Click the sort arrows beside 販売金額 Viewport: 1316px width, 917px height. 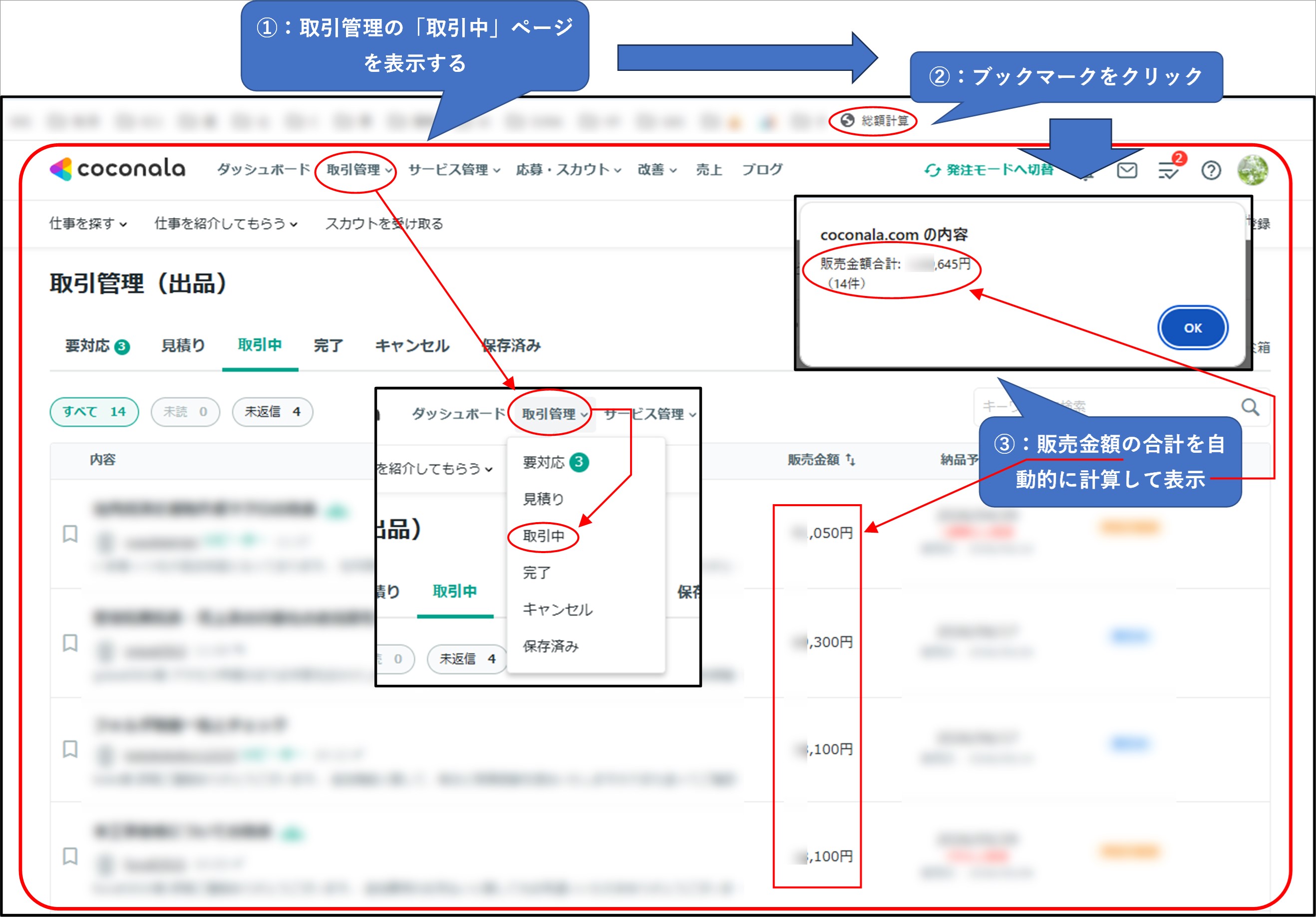(850, 460)
